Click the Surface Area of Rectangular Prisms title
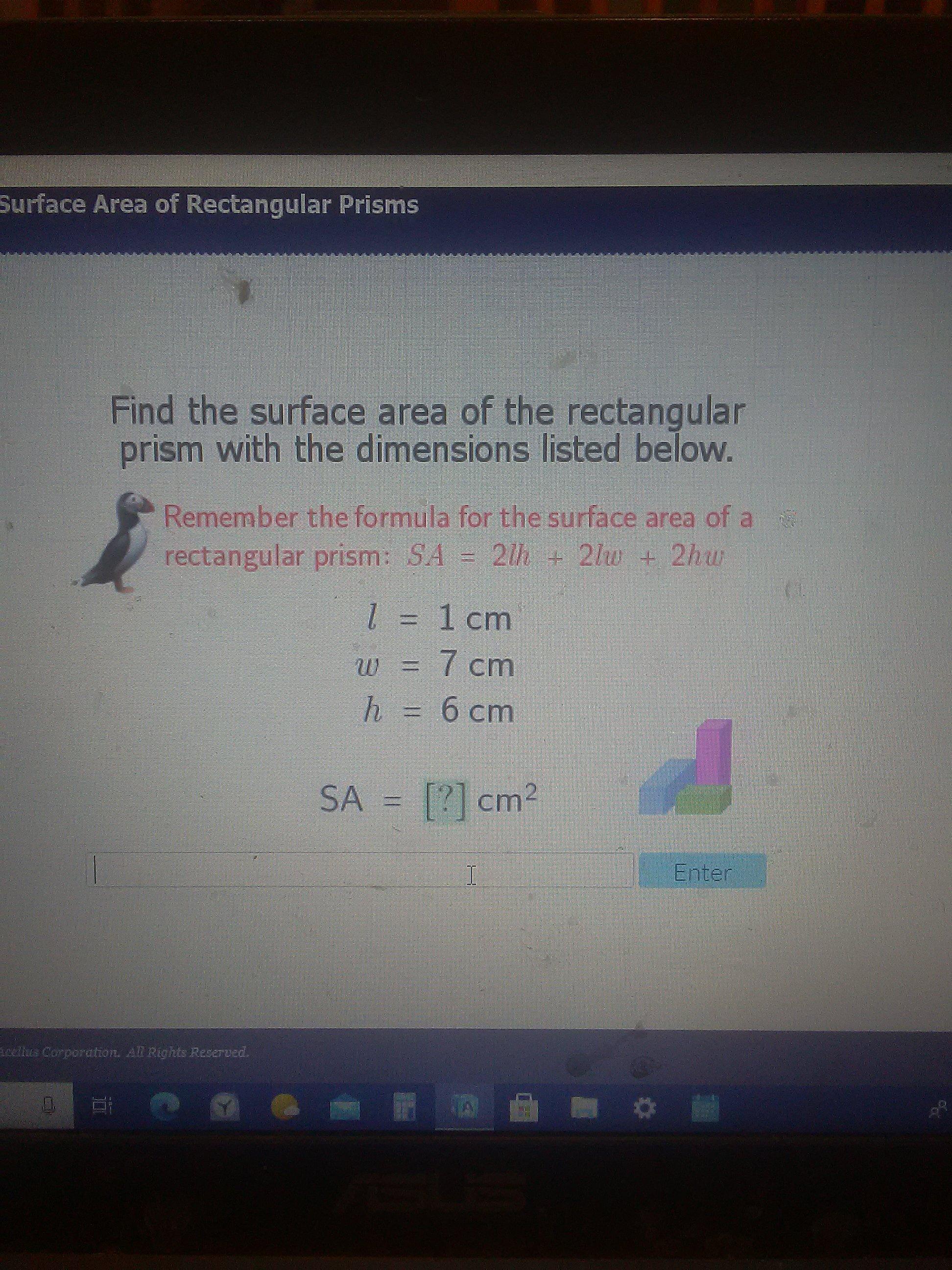The width and height of the screenshot is (952, 1270). click(x=210, y=205)
